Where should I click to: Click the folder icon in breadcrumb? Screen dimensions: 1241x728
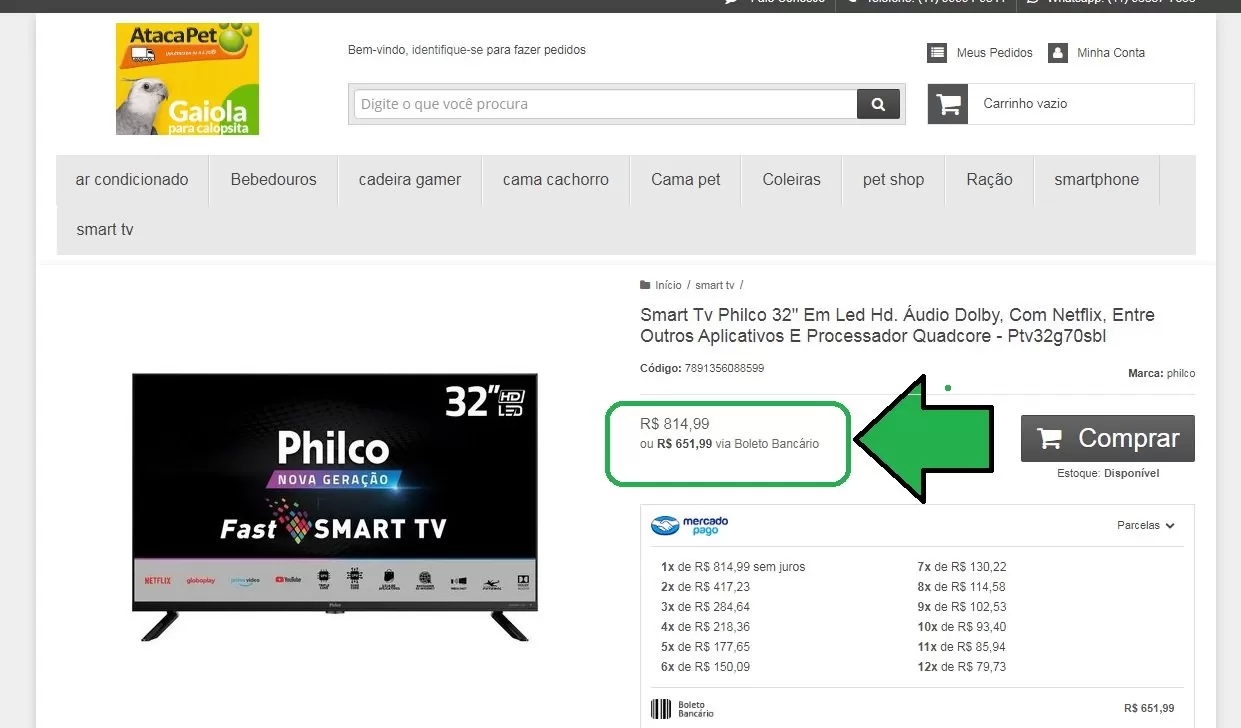pos(646,286)
